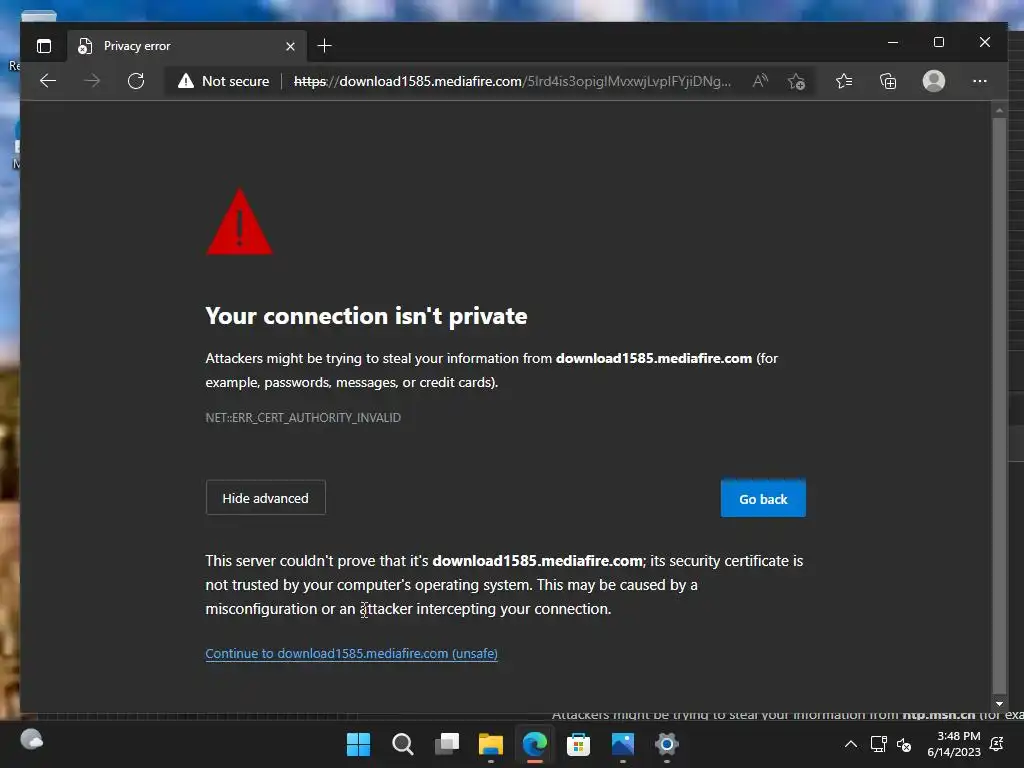Open Collections icon in toolbar
1024x768 pixels.
click(x=888, y=81)
